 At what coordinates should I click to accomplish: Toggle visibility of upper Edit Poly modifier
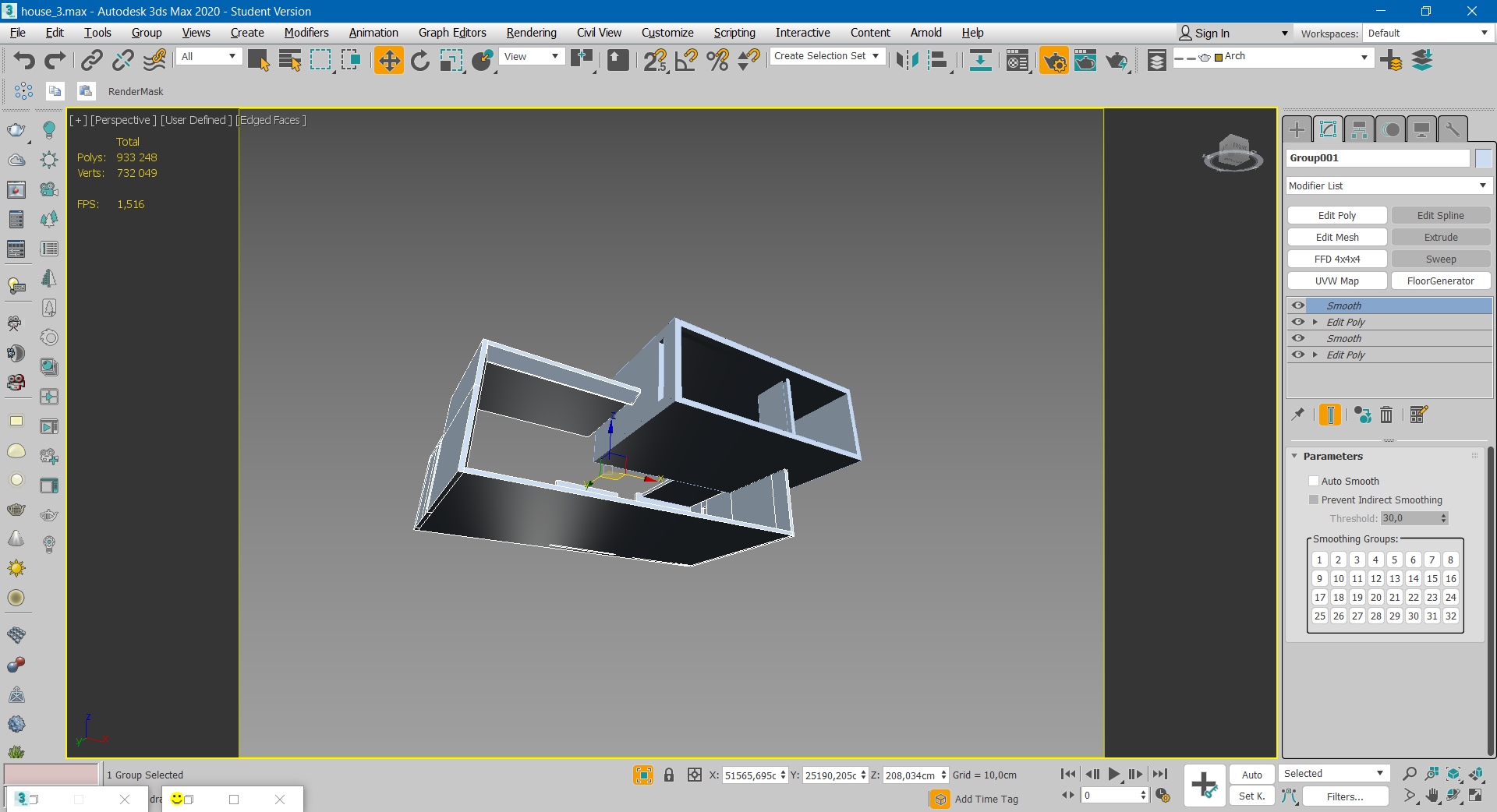click(1298, 322)
